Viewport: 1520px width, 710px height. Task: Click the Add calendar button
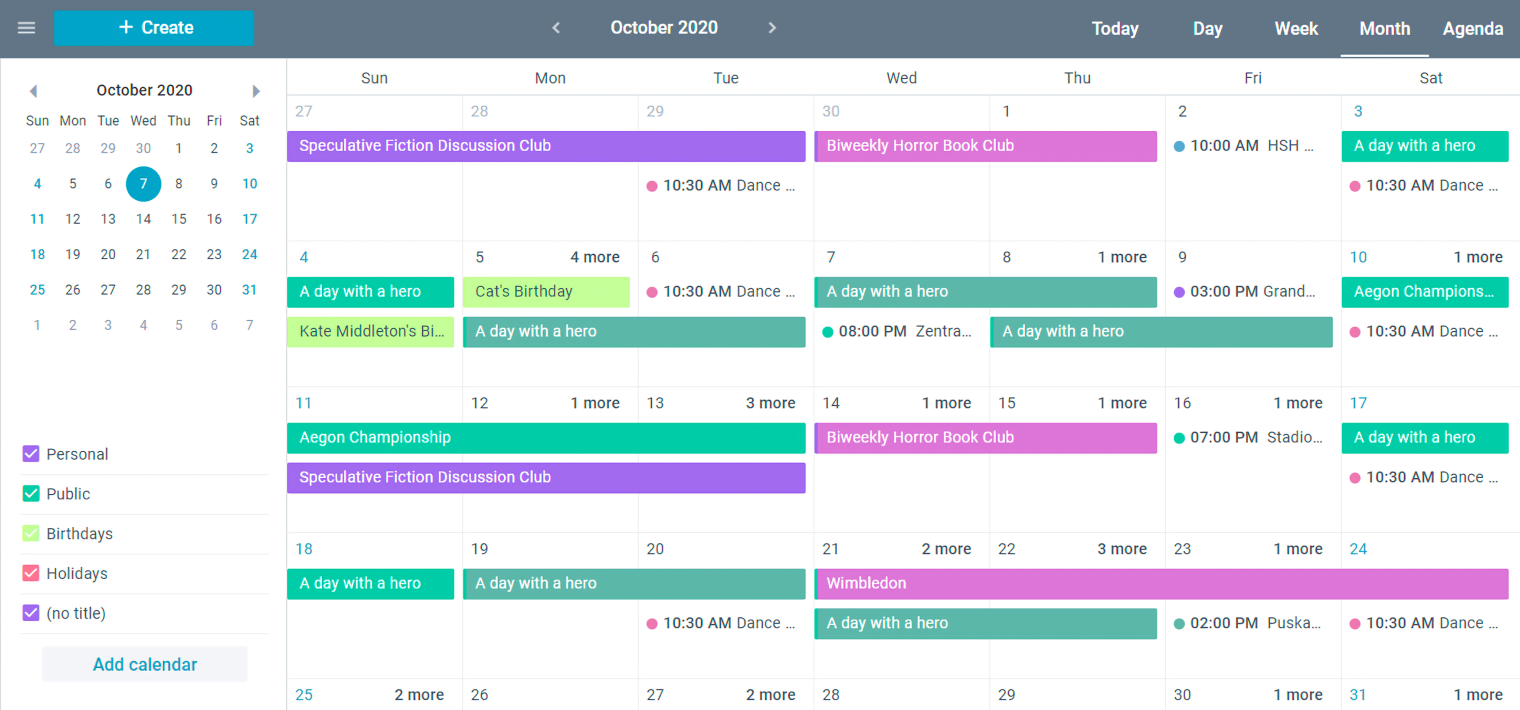click(x=145, y=665)
